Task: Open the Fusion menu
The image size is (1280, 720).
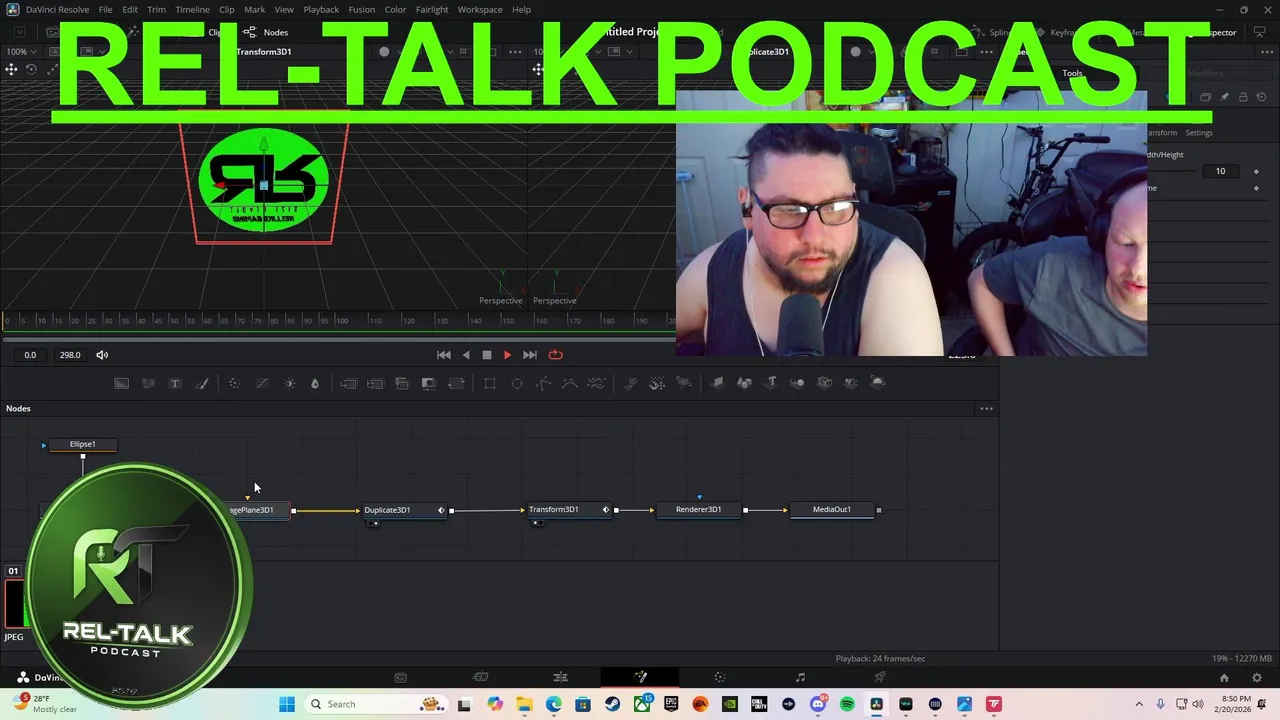Action: 362,9
